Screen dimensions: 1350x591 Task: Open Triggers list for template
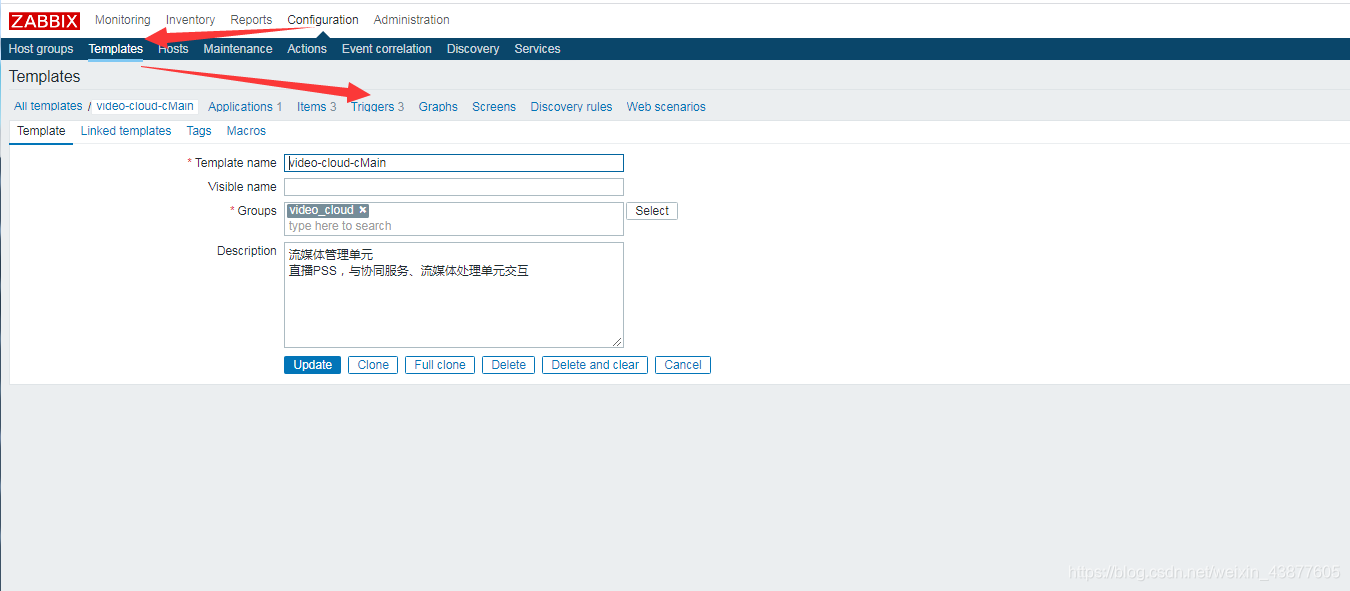[x=372, y=107]
